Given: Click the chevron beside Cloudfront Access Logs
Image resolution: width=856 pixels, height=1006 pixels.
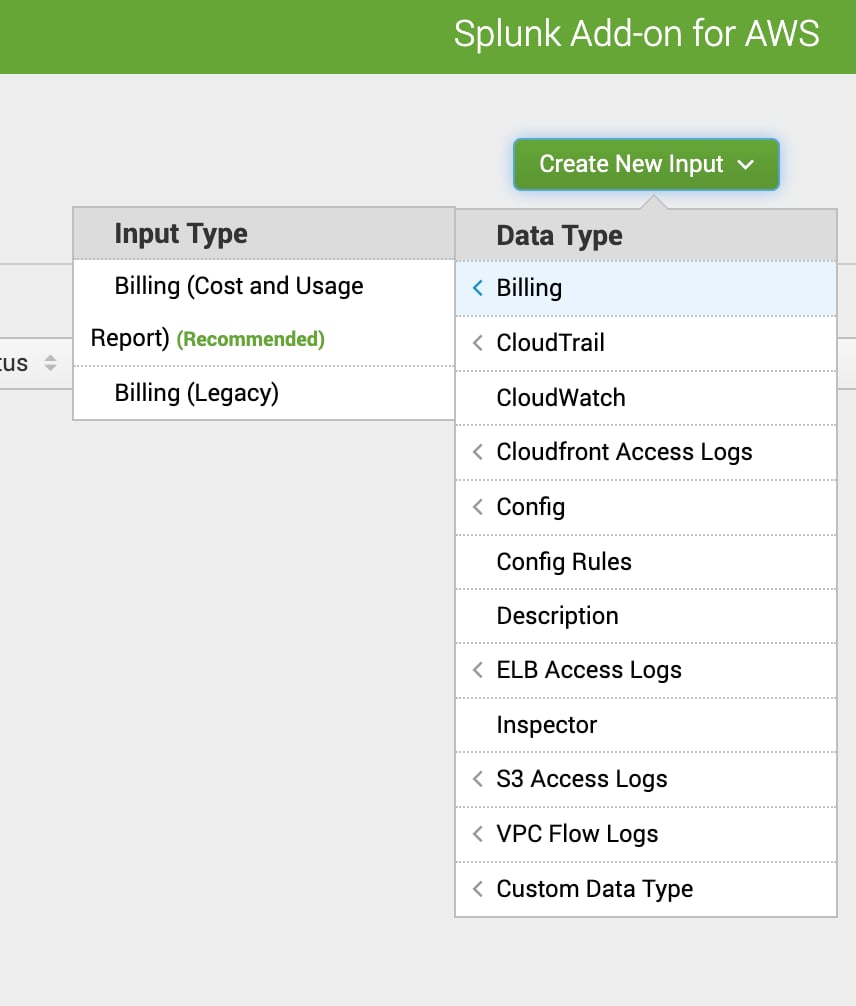Looking at the screenshot, I should pyautogui.click(x=477, y=452).
